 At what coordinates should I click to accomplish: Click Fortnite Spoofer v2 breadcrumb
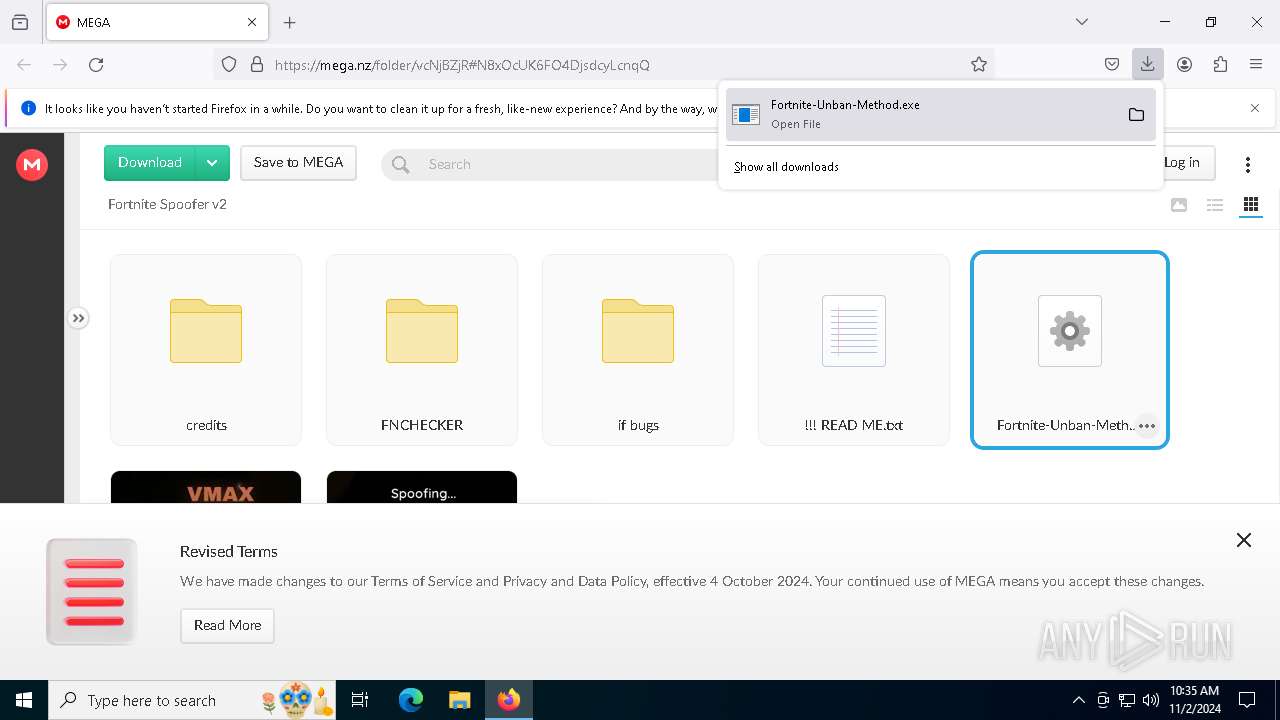(x=167, y=204)
